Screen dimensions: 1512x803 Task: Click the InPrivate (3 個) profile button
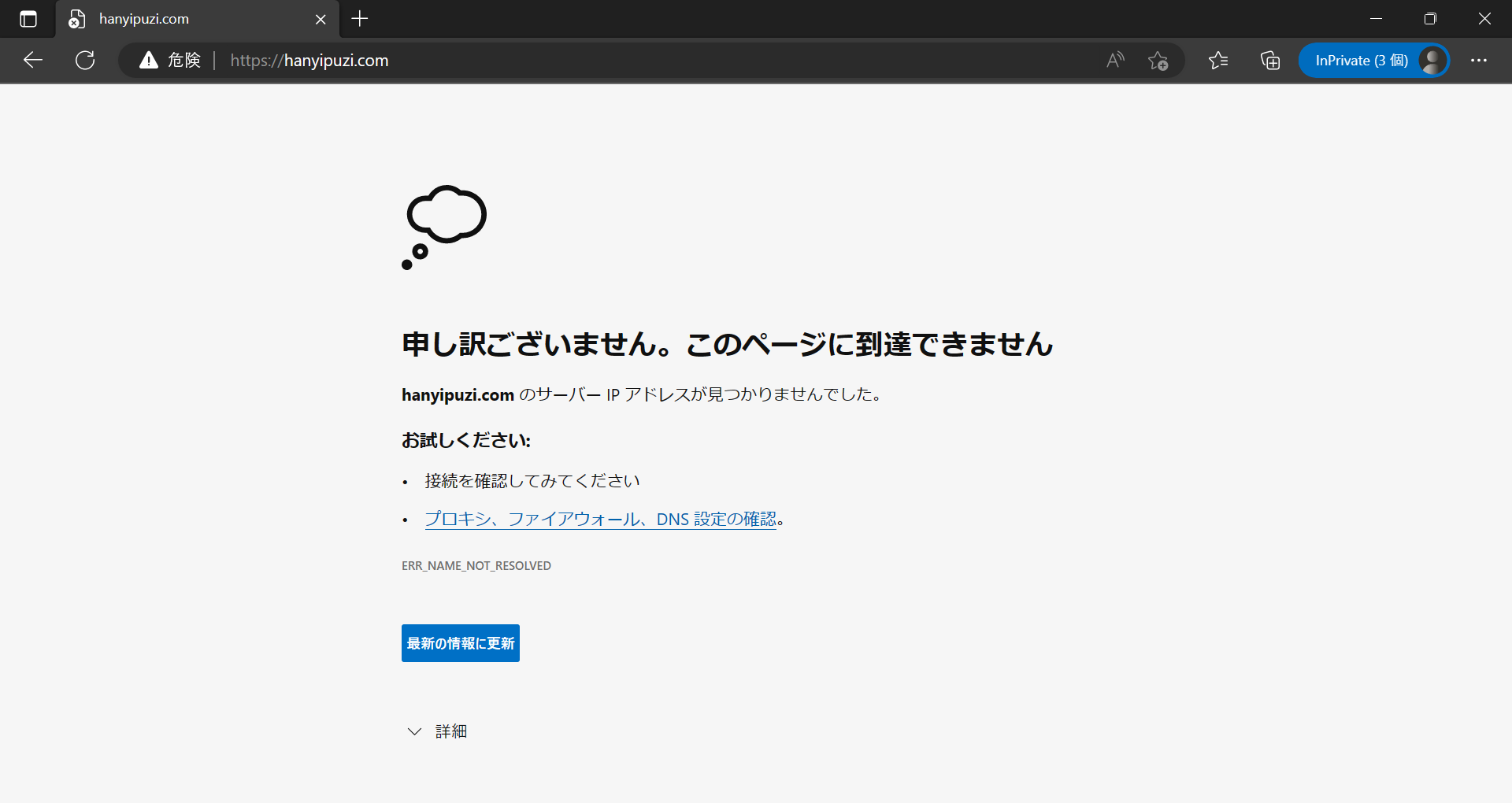1374,61
